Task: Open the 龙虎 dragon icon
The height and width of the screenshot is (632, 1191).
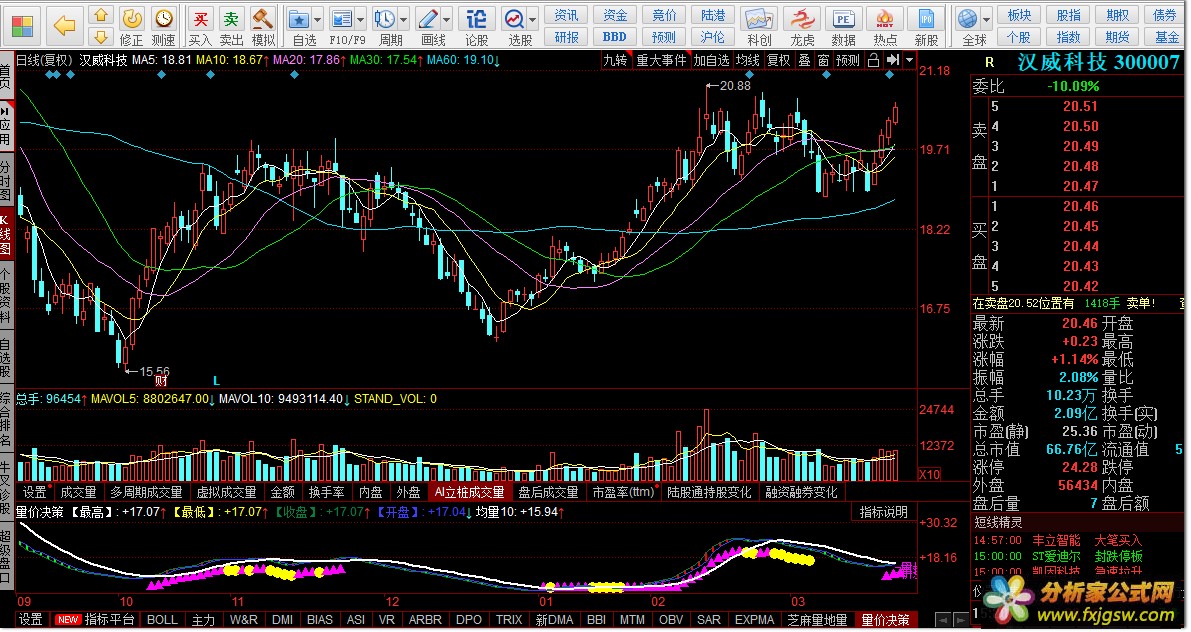Action: tap(802, 19)
